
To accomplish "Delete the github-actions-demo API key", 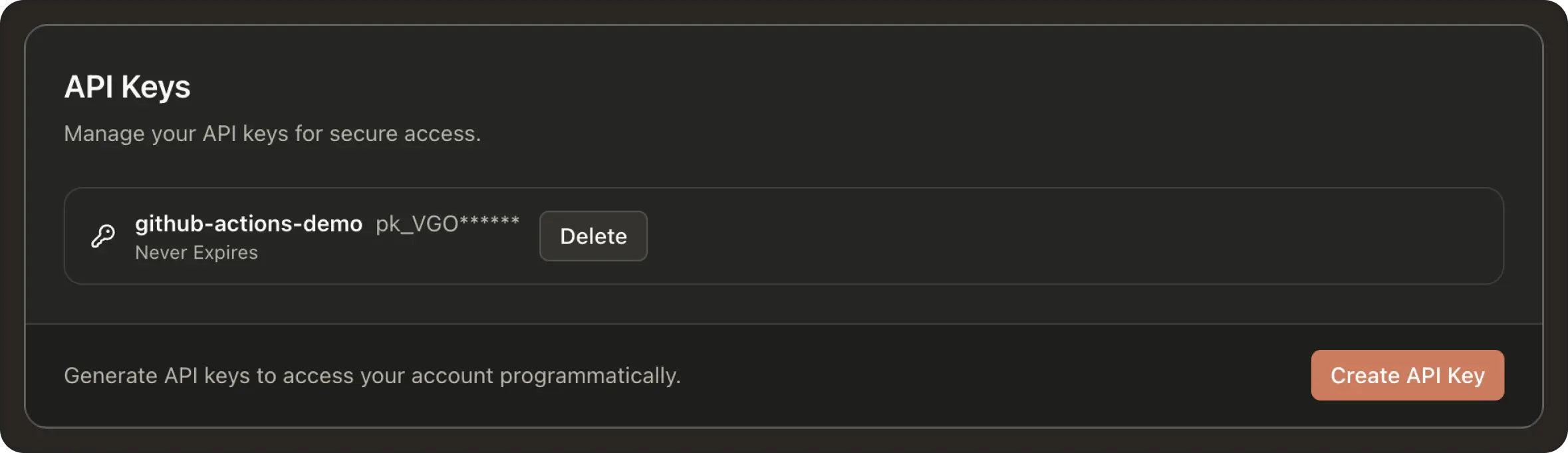I will (x=593, y=236).
